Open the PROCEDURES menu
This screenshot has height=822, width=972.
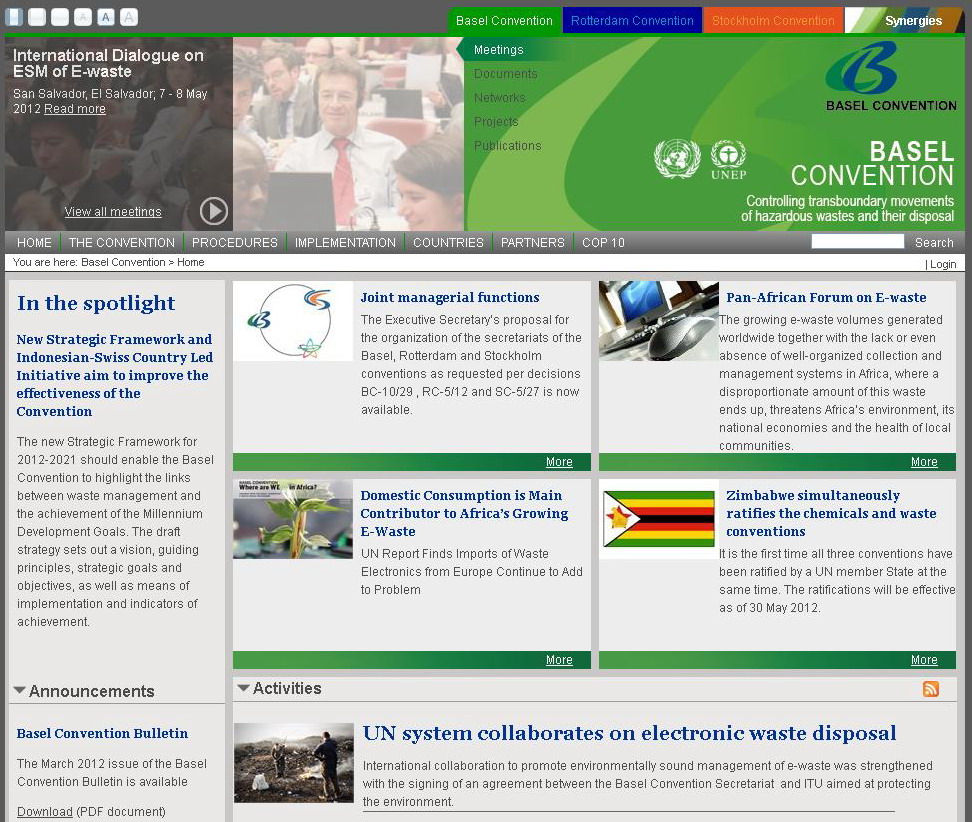(x=234, y=242)
